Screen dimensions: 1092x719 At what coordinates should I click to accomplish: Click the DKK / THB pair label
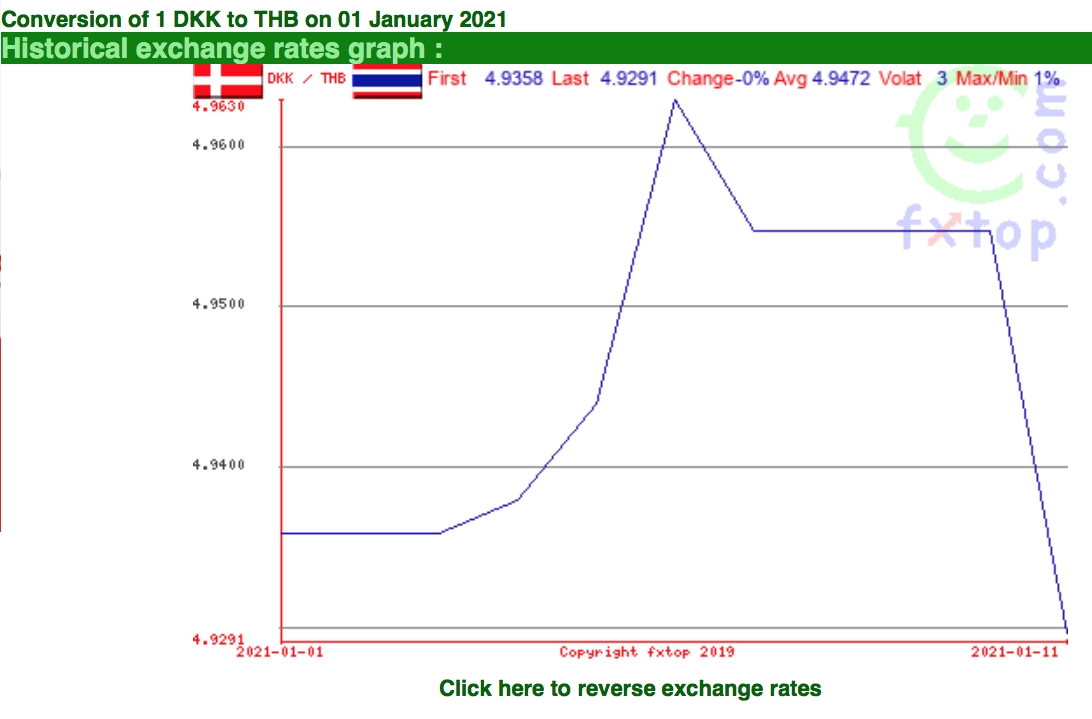306,79
